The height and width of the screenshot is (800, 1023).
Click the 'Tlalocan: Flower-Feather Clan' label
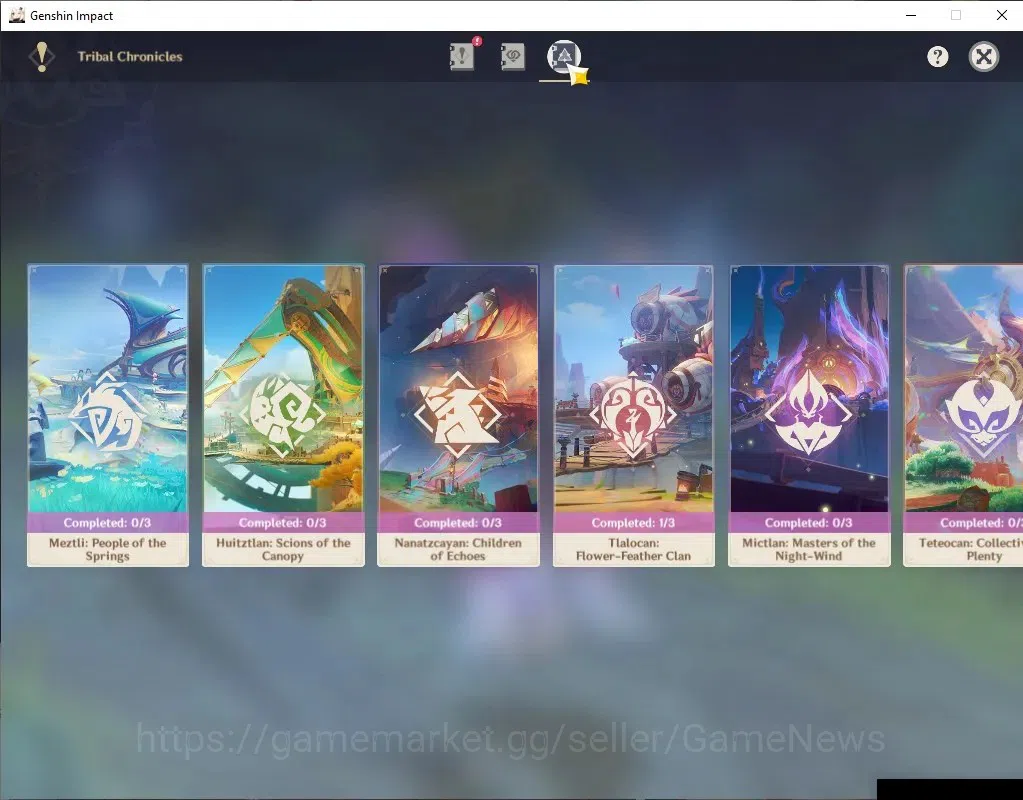coord(633,549)
